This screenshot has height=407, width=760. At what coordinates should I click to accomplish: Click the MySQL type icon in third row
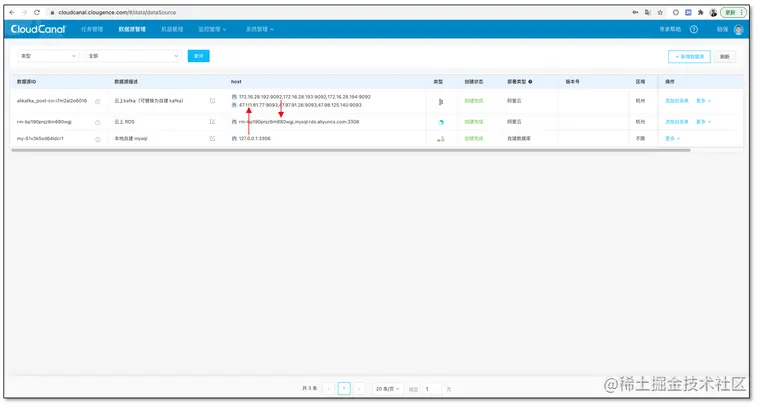pyautogui.click(x=441, y=139)
